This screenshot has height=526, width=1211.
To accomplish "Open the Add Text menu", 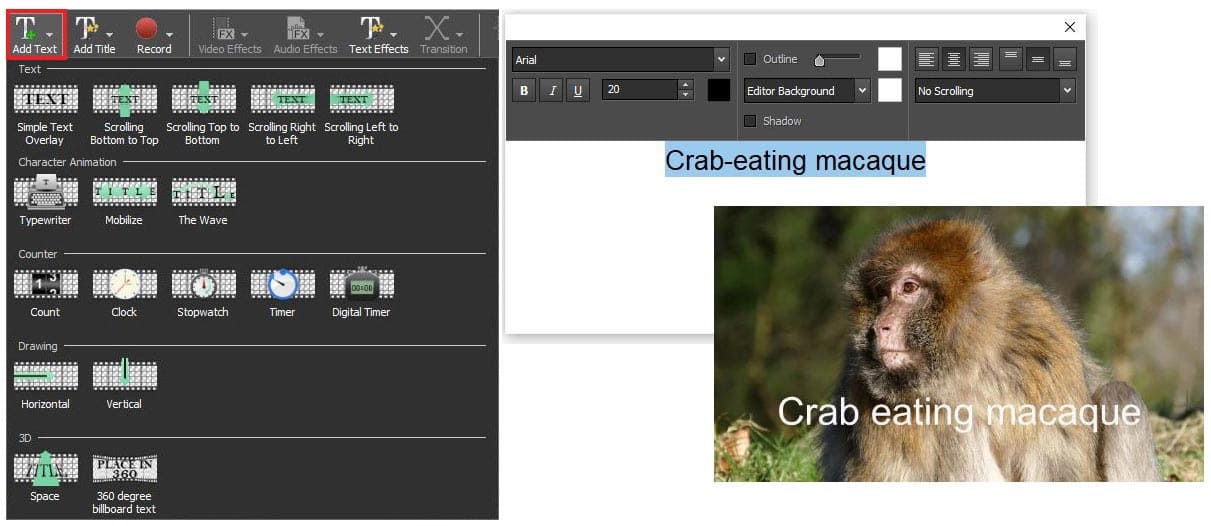I will coord(35,35).
